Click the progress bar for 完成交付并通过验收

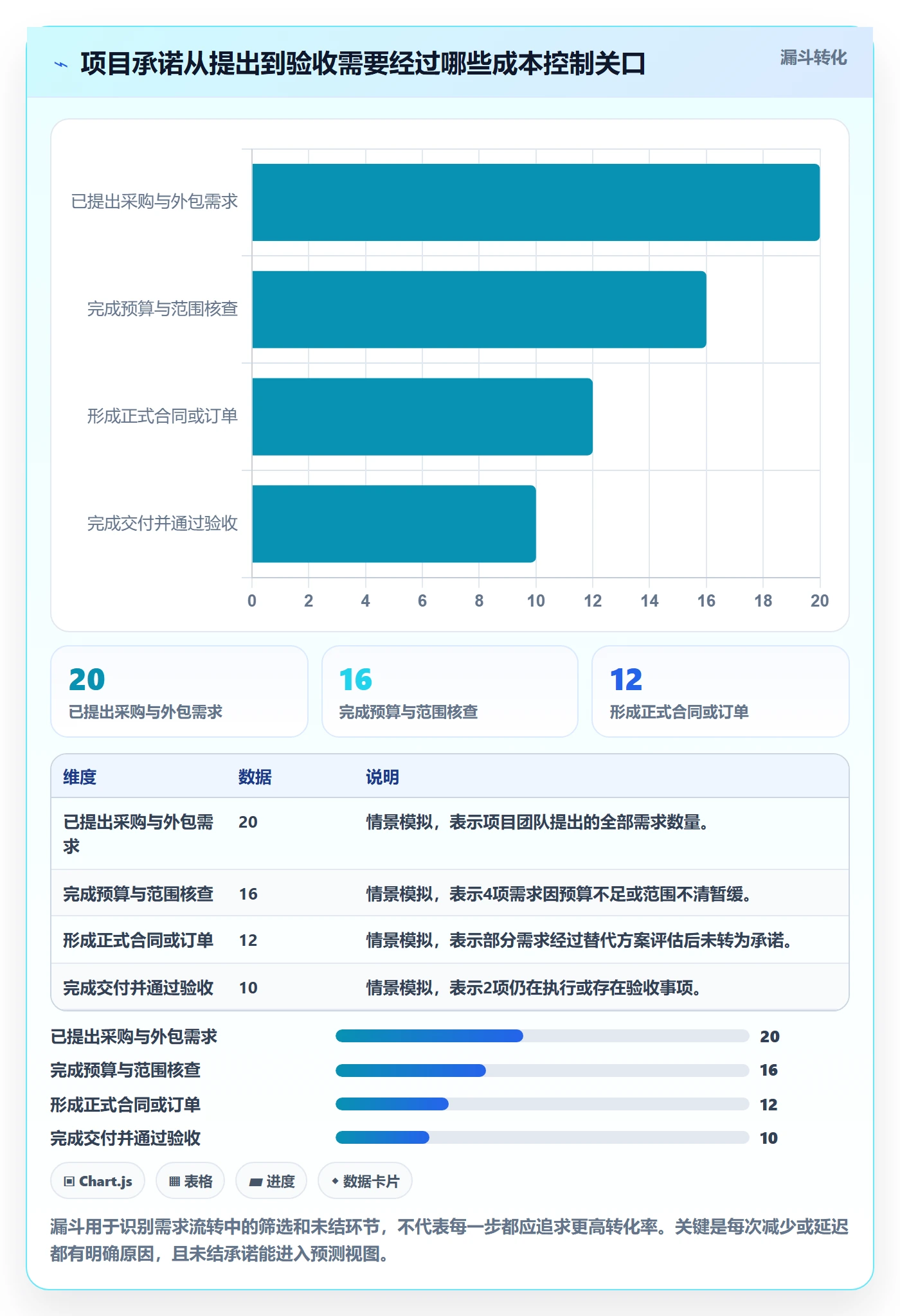543,1137
